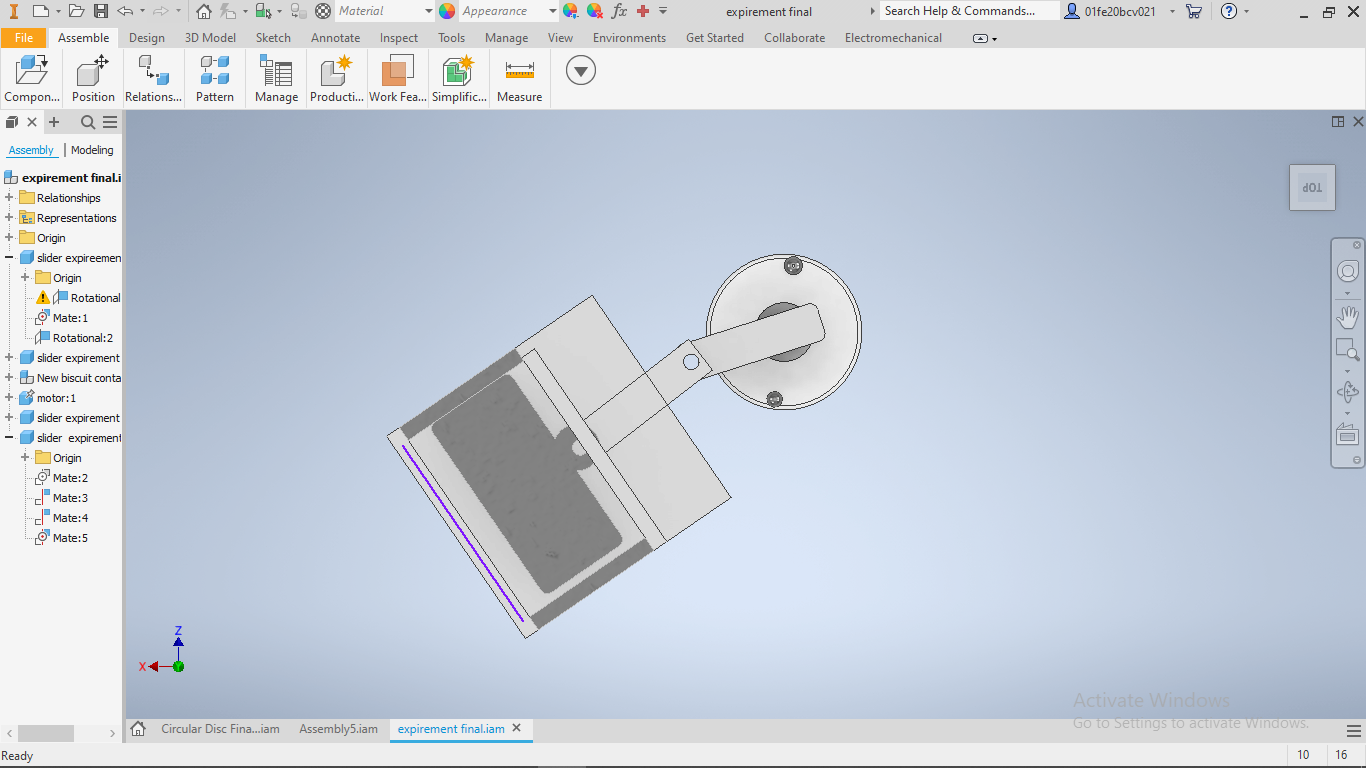Select the Measure tool
The height and width of the screenshot is (768, 1366).
519,79
